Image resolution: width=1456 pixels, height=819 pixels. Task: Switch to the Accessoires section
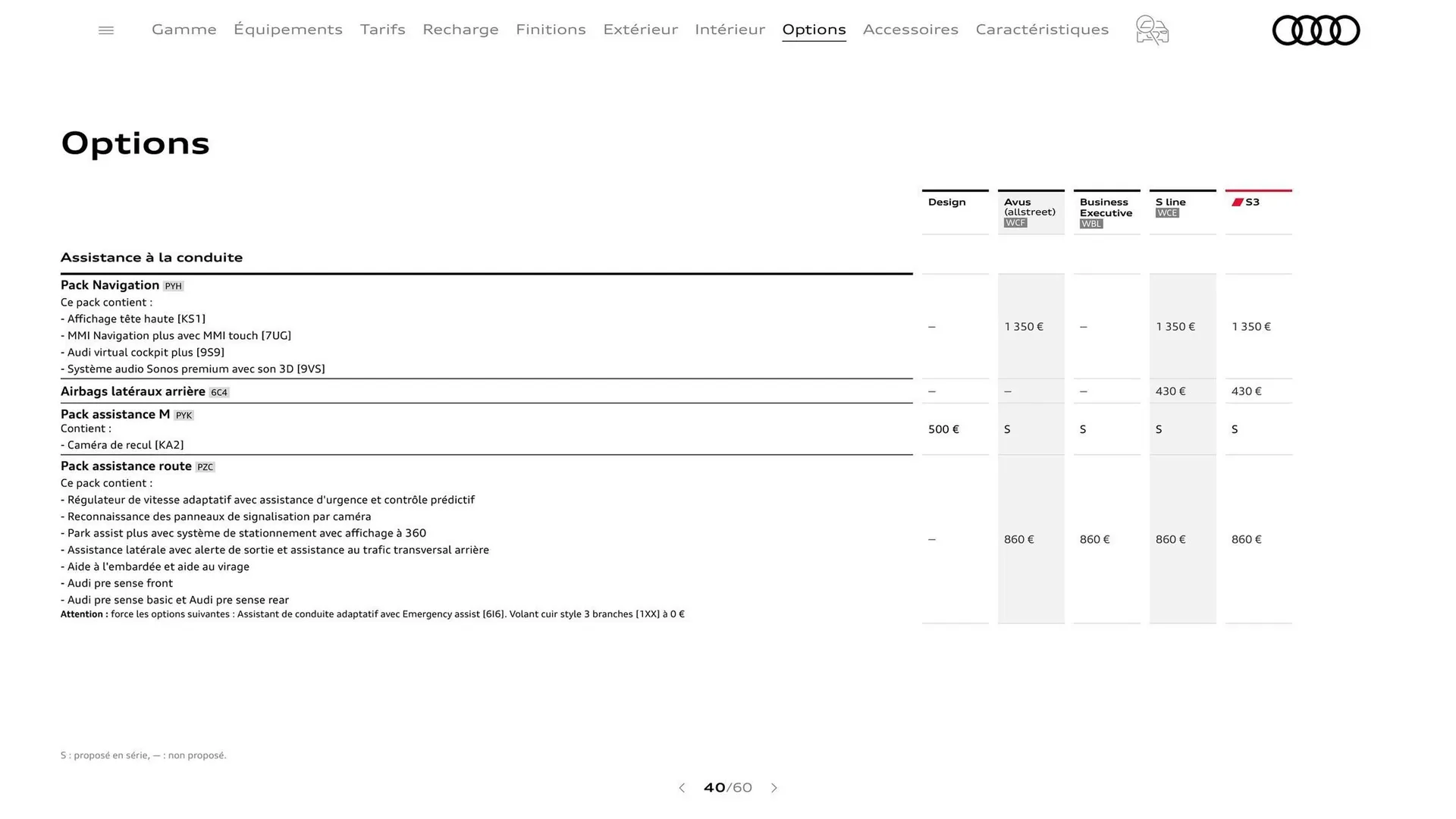pyautogui.click(x=911, y=30)
